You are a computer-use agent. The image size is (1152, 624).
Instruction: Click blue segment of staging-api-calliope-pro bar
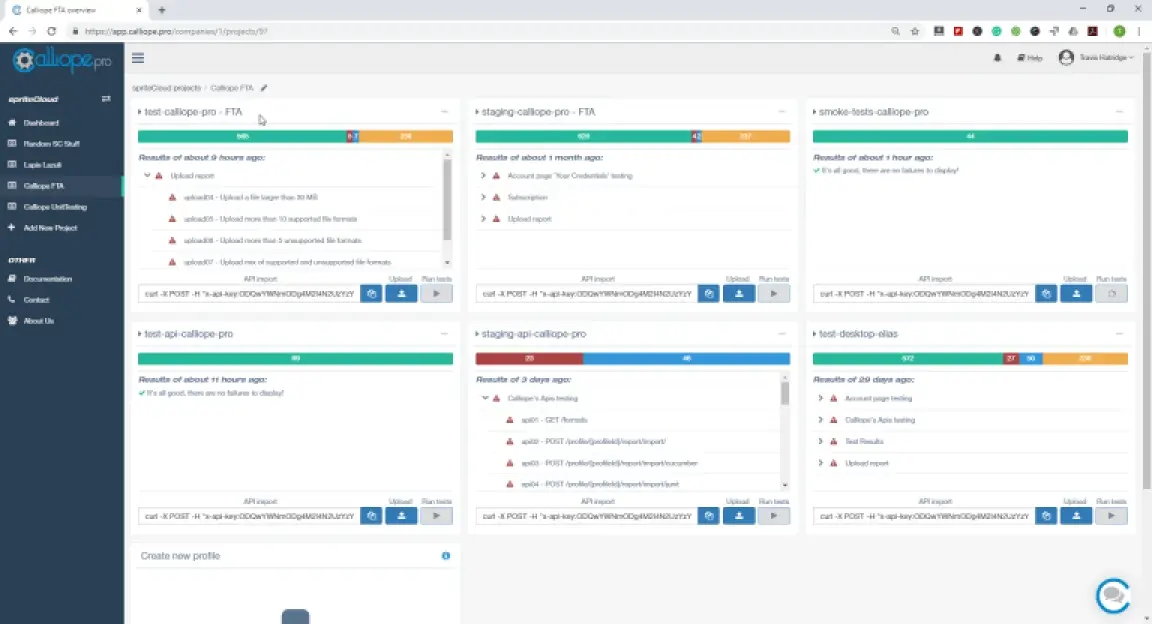686,359
